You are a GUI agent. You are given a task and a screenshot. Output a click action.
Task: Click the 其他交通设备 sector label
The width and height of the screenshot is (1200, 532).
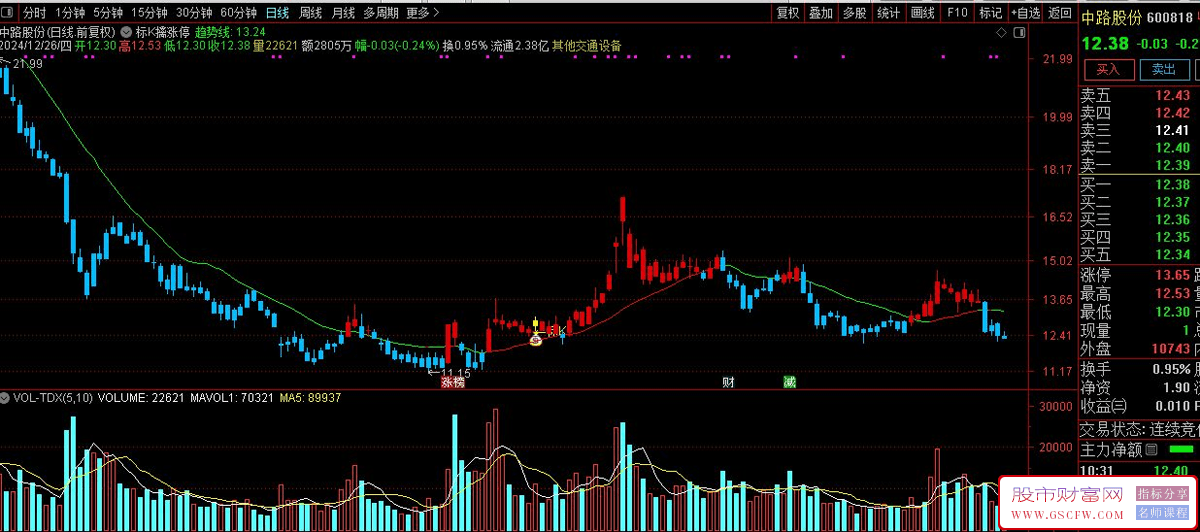pyautogui.click(x=586, y=46)
